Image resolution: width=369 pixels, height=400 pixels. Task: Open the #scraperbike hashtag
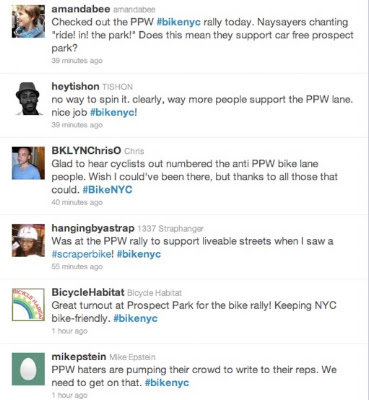pos(83,254)
